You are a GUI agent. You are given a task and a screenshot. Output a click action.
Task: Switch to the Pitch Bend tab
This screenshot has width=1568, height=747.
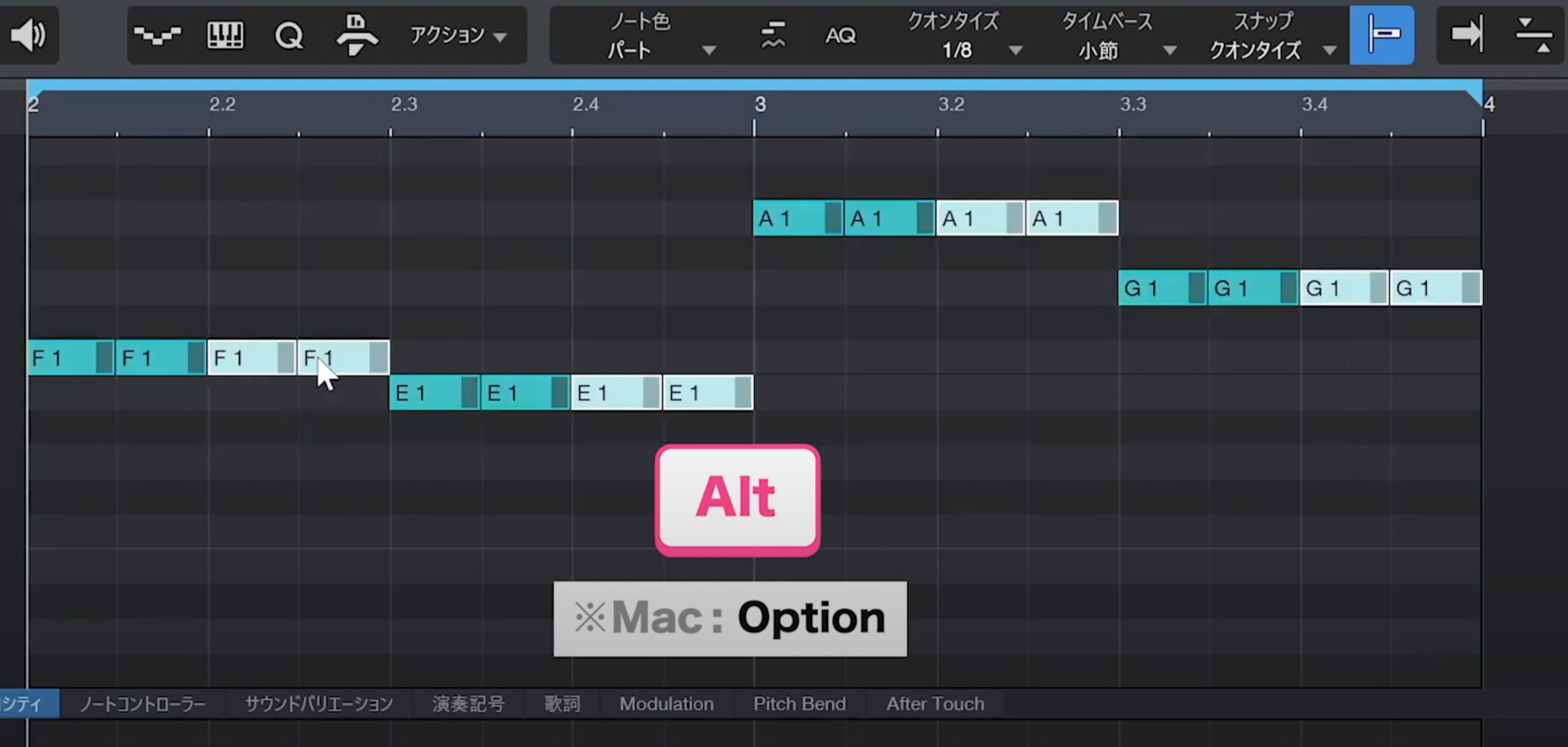click(799, 704)
